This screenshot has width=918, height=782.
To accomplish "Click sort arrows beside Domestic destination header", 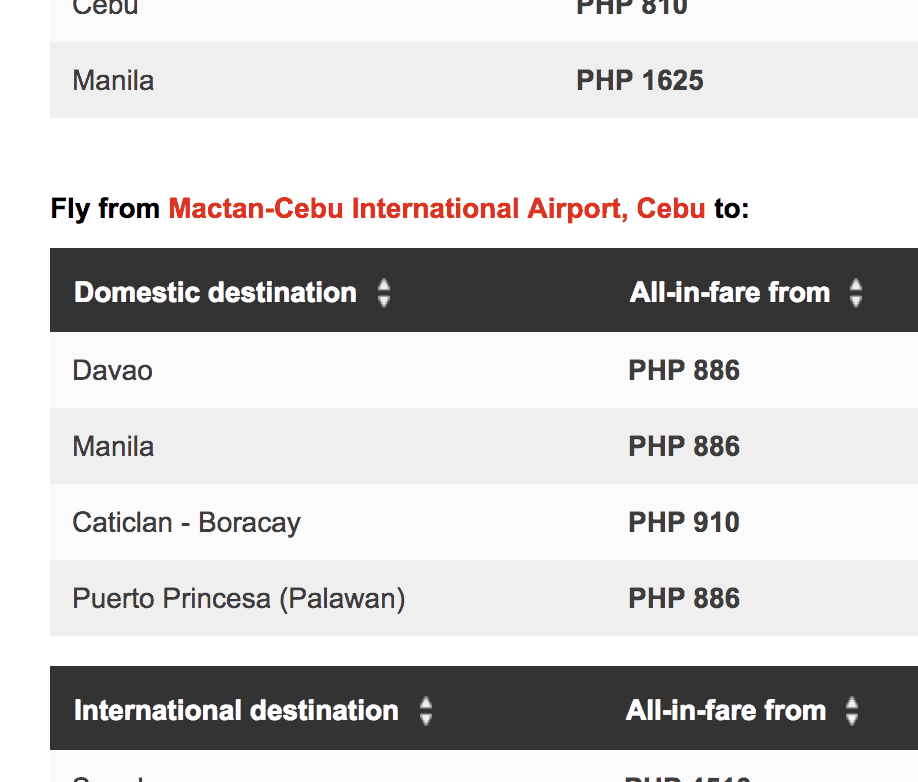I will (x=384, y=293).
